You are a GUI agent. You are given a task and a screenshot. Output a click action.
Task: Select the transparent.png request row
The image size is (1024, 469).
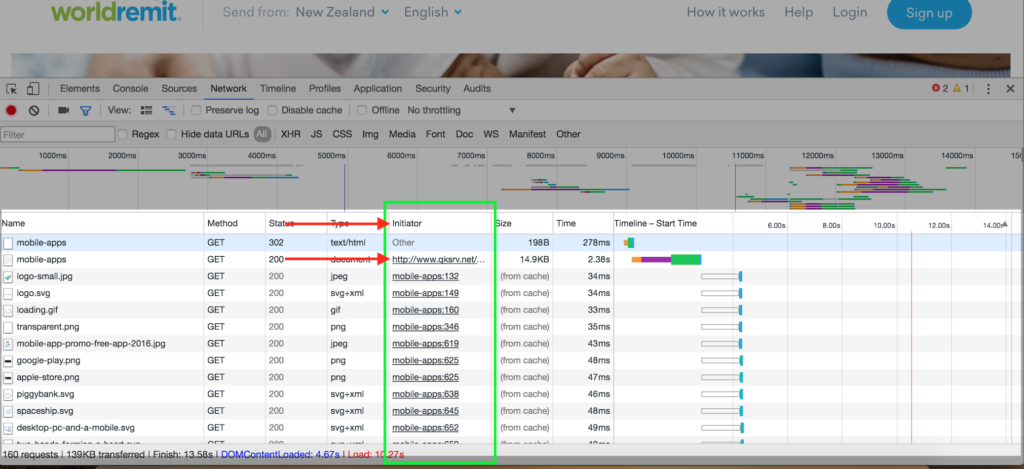[512, 327]
